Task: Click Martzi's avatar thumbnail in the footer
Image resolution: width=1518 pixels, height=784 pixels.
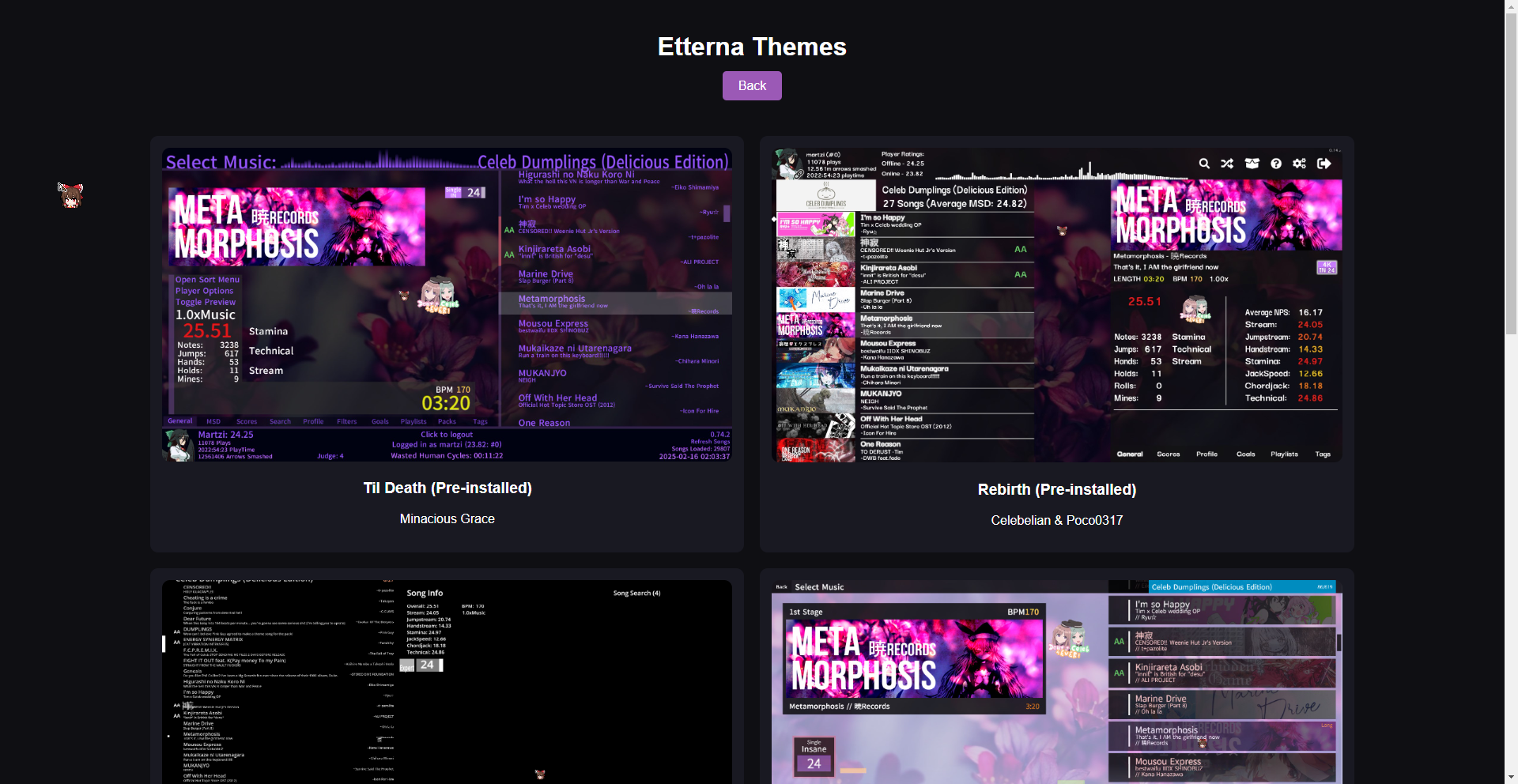Action: coord(178,445)
